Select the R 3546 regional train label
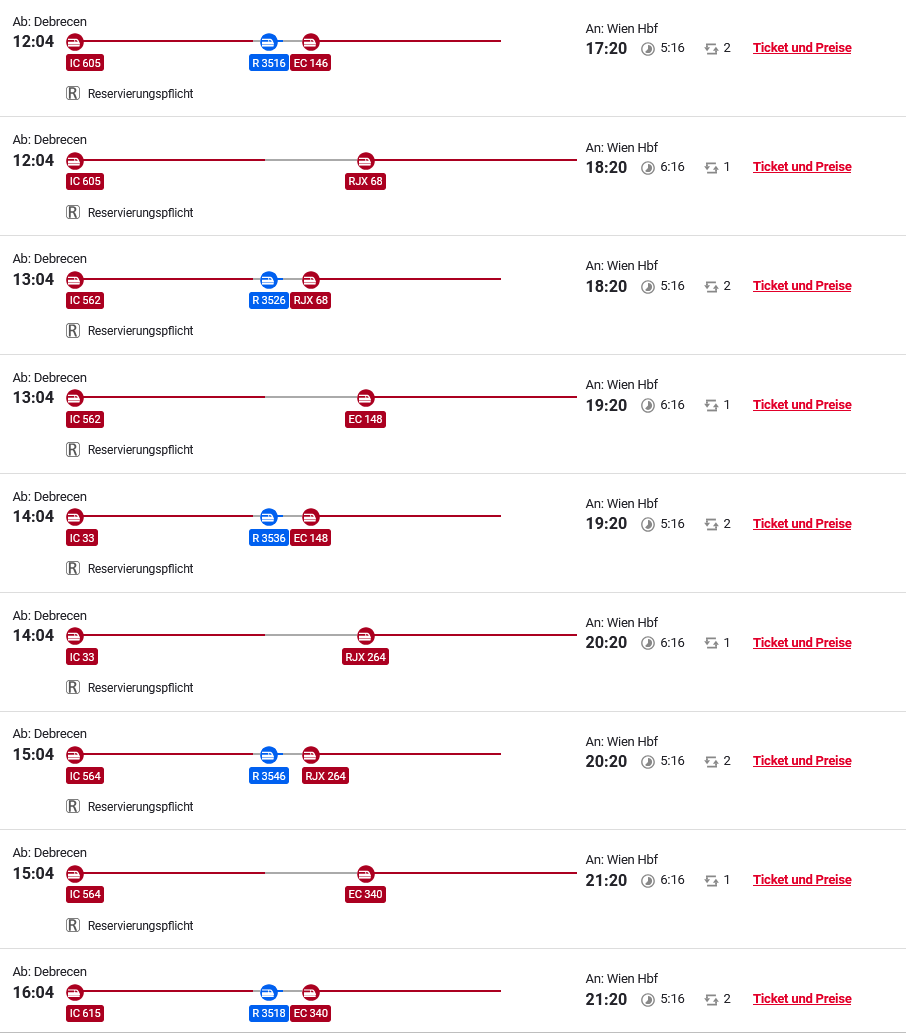906x1033 pixels. 269,776
